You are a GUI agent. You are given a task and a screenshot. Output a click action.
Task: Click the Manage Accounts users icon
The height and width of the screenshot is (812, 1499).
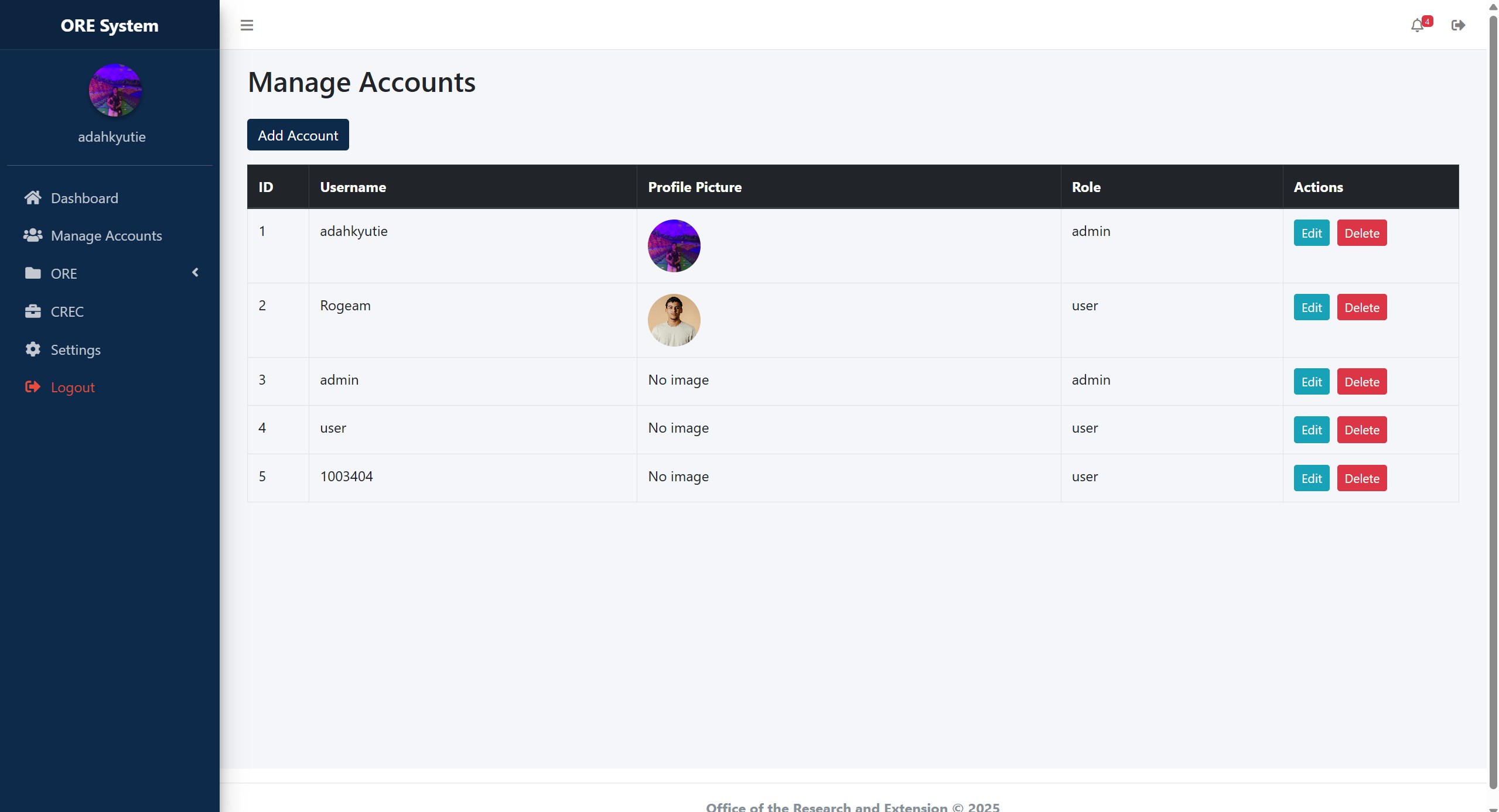(x=33, y=235)
